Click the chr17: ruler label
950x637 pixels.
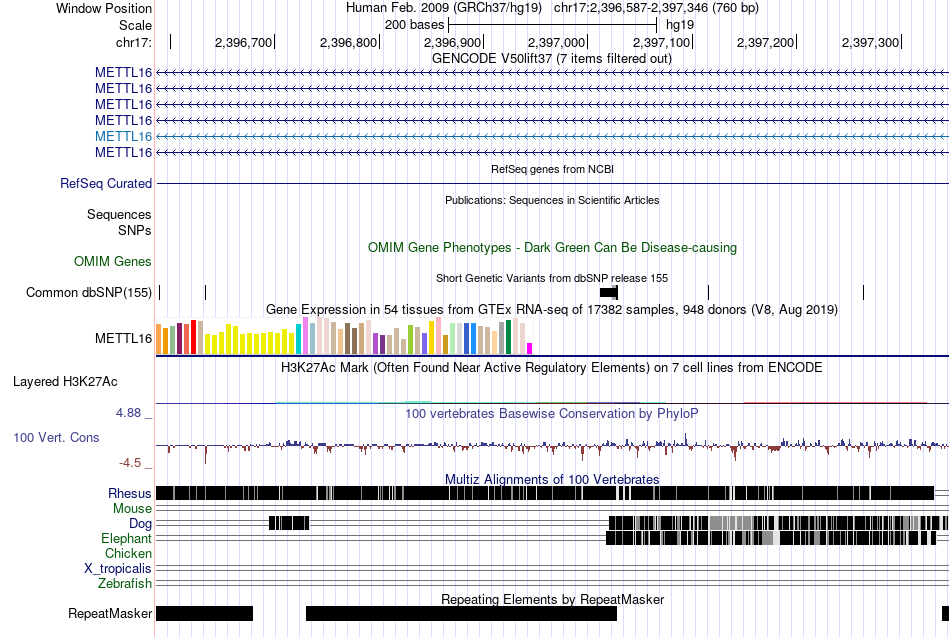pos(134,42)
